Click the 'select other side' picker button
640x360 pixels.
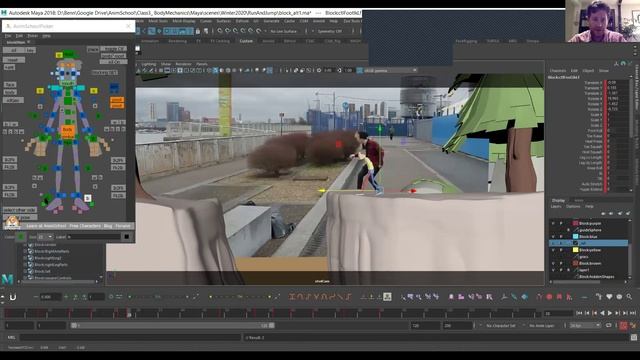(20, 210)
